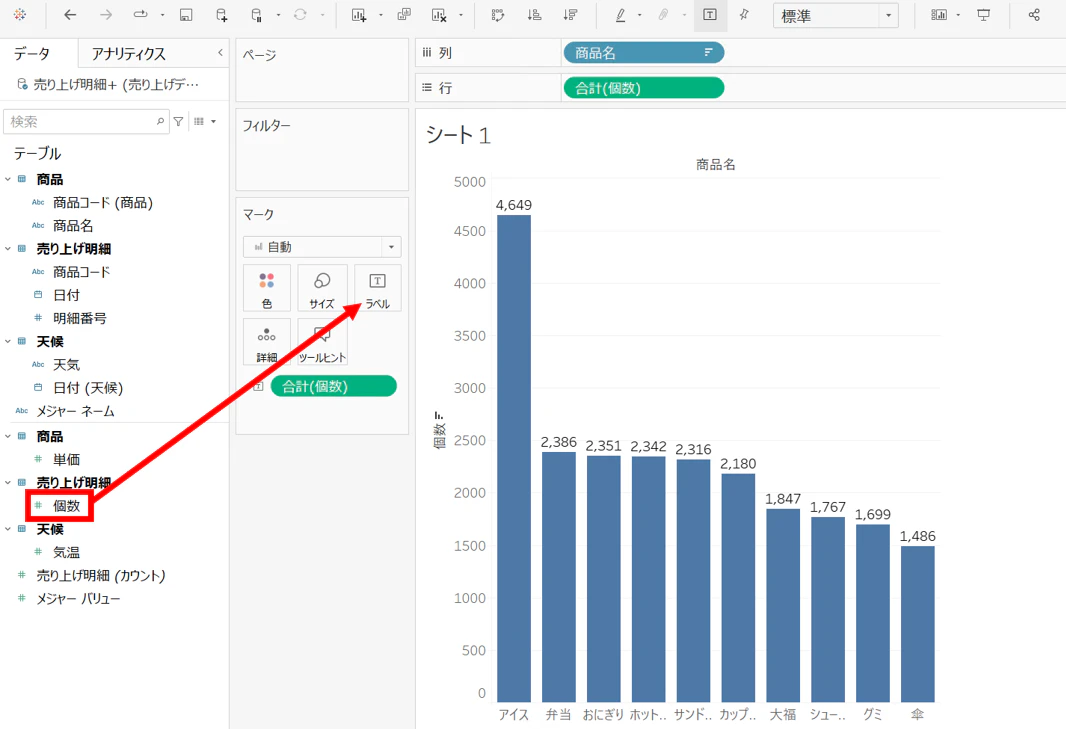Pause auto updates with cylinder icon
Viewport: 1066px width, 729px height.
pos(257,15)
